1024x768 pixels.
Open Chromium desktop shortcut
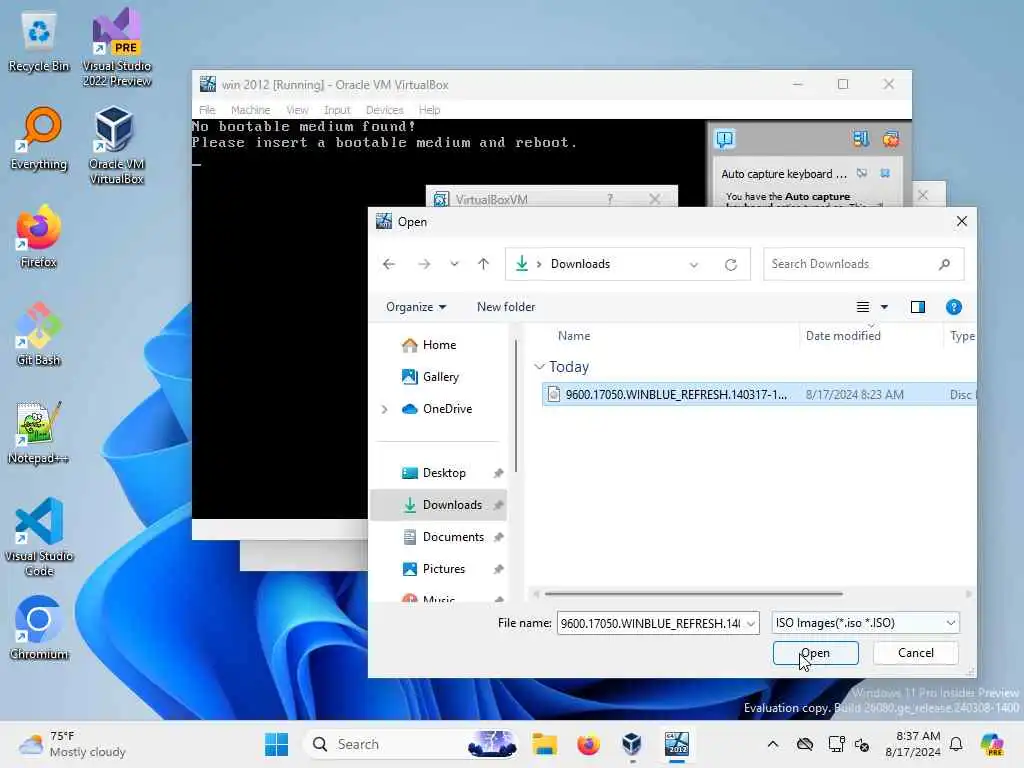click(39, 628)
